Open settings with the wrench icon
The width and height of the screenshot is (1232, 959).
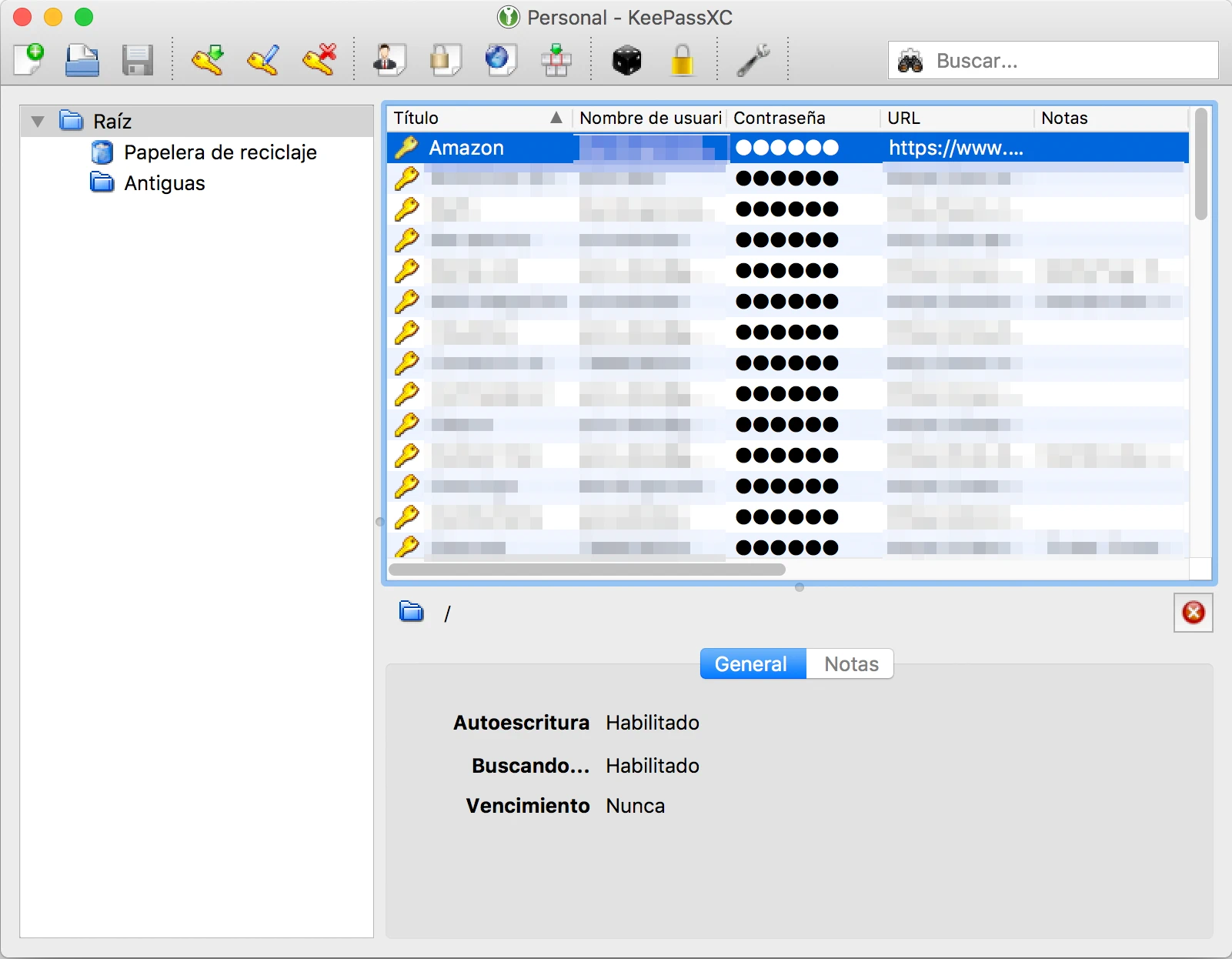coord(753,60)
